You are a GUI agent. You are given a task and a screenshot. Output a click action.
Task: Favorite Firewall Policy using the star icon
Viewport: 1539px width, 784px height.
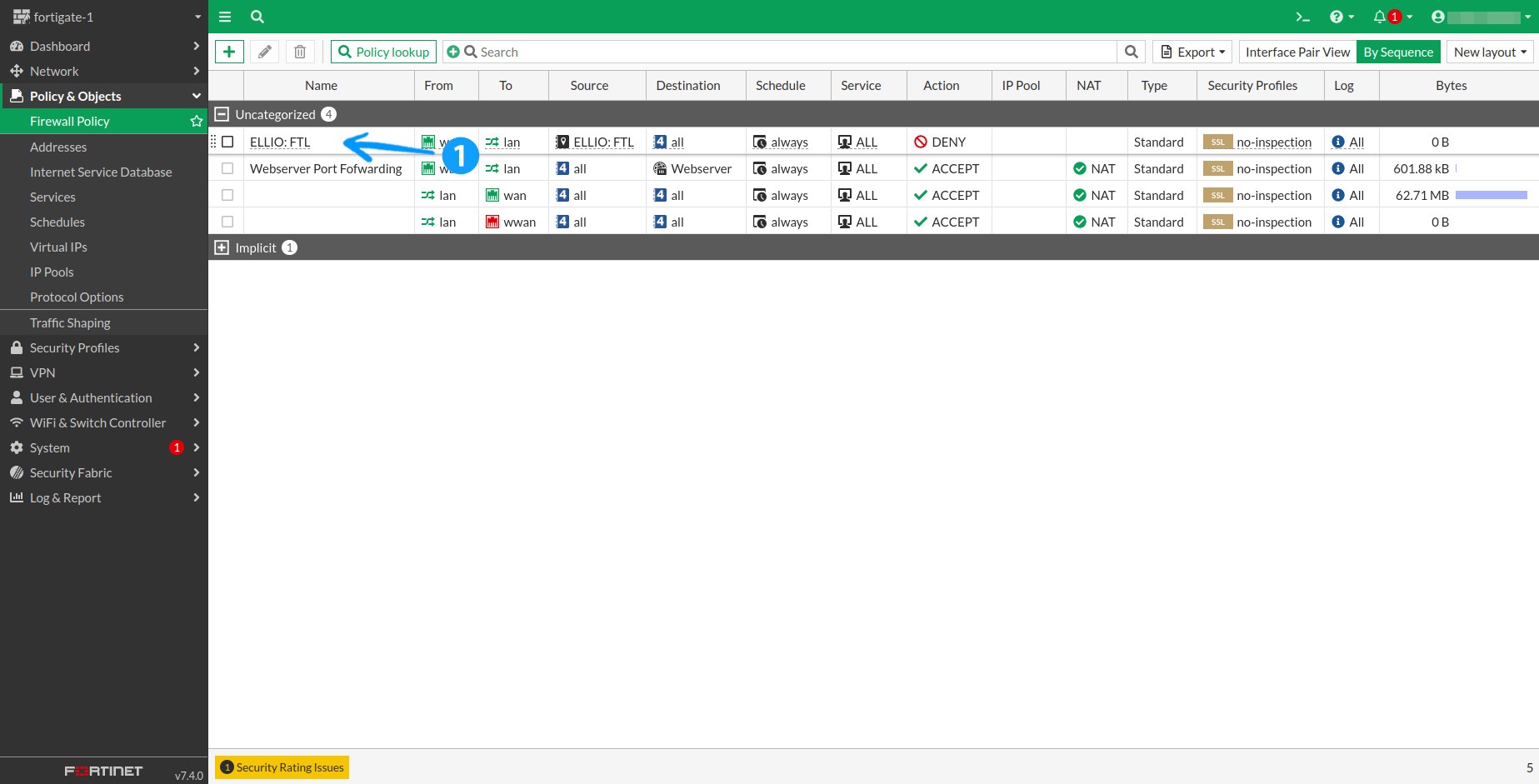[197, 122]
